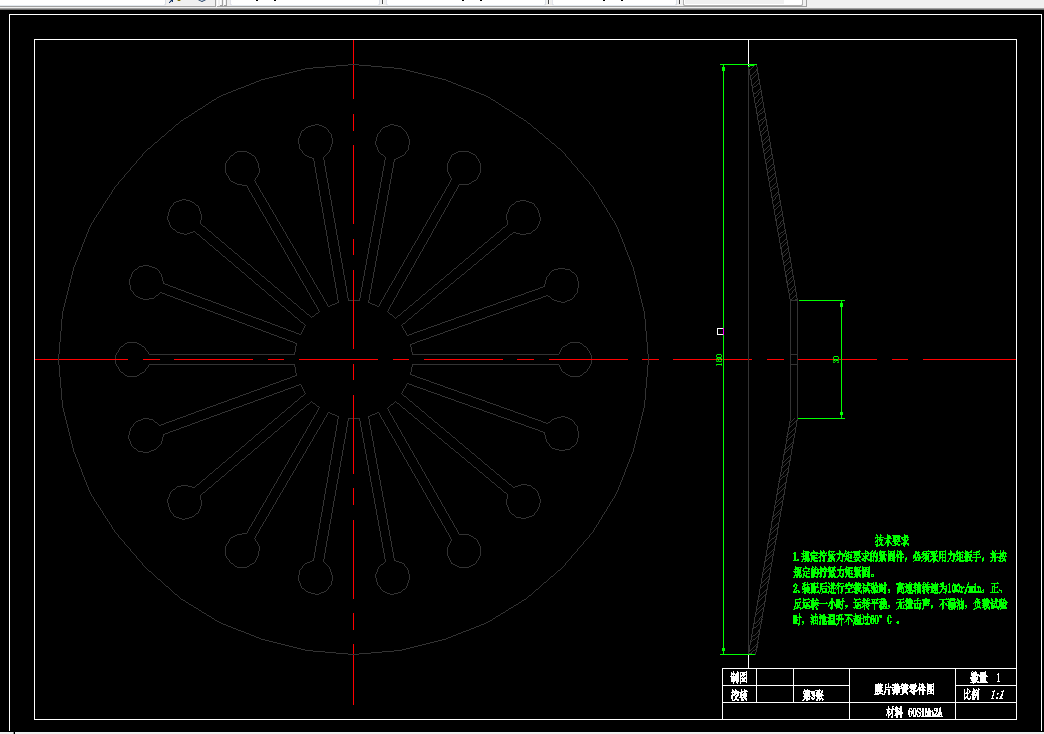Image resolution: width=1044 pixels, height=734 pixels.
Task: Click the 比例 label in title block
Action: (x=971, y=695)
